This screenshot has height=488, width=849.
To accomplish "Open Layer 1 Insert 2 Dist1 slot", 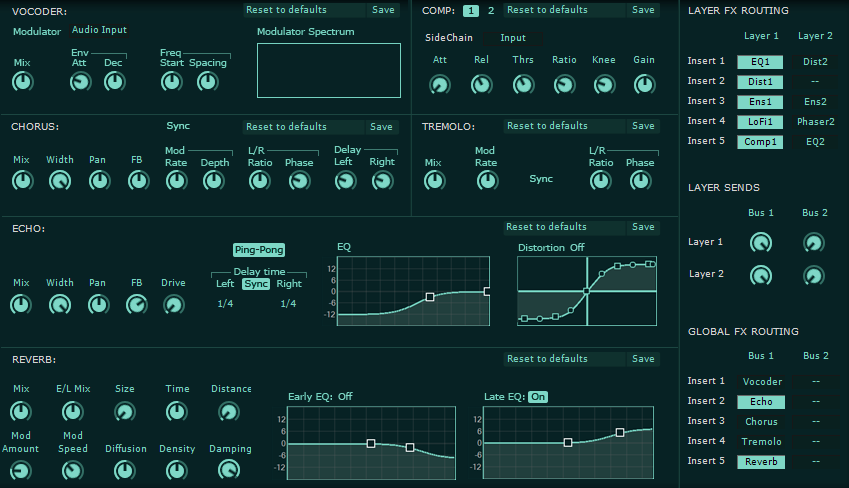I will [760, 82].
